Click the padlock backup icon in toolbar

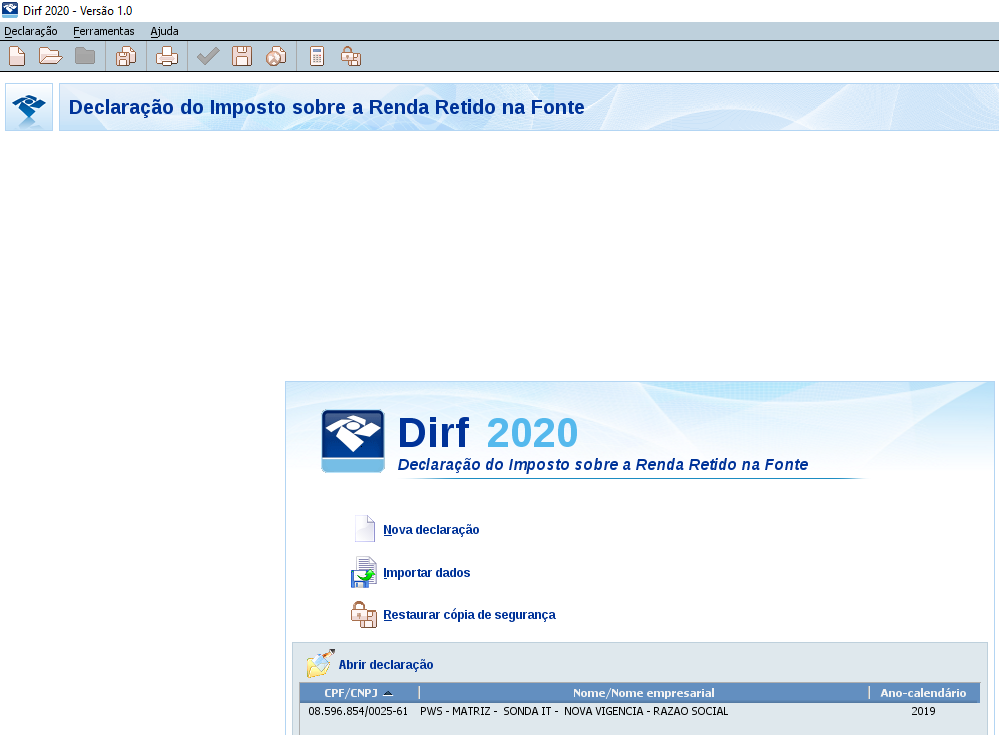point(350,57)
